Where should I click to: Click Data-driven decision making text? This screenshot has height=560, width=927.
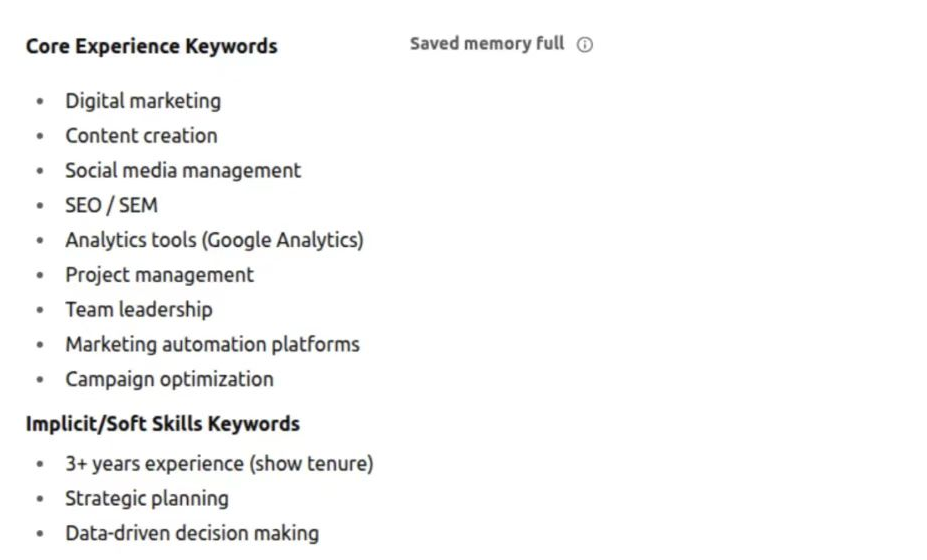tap(192, 533)
